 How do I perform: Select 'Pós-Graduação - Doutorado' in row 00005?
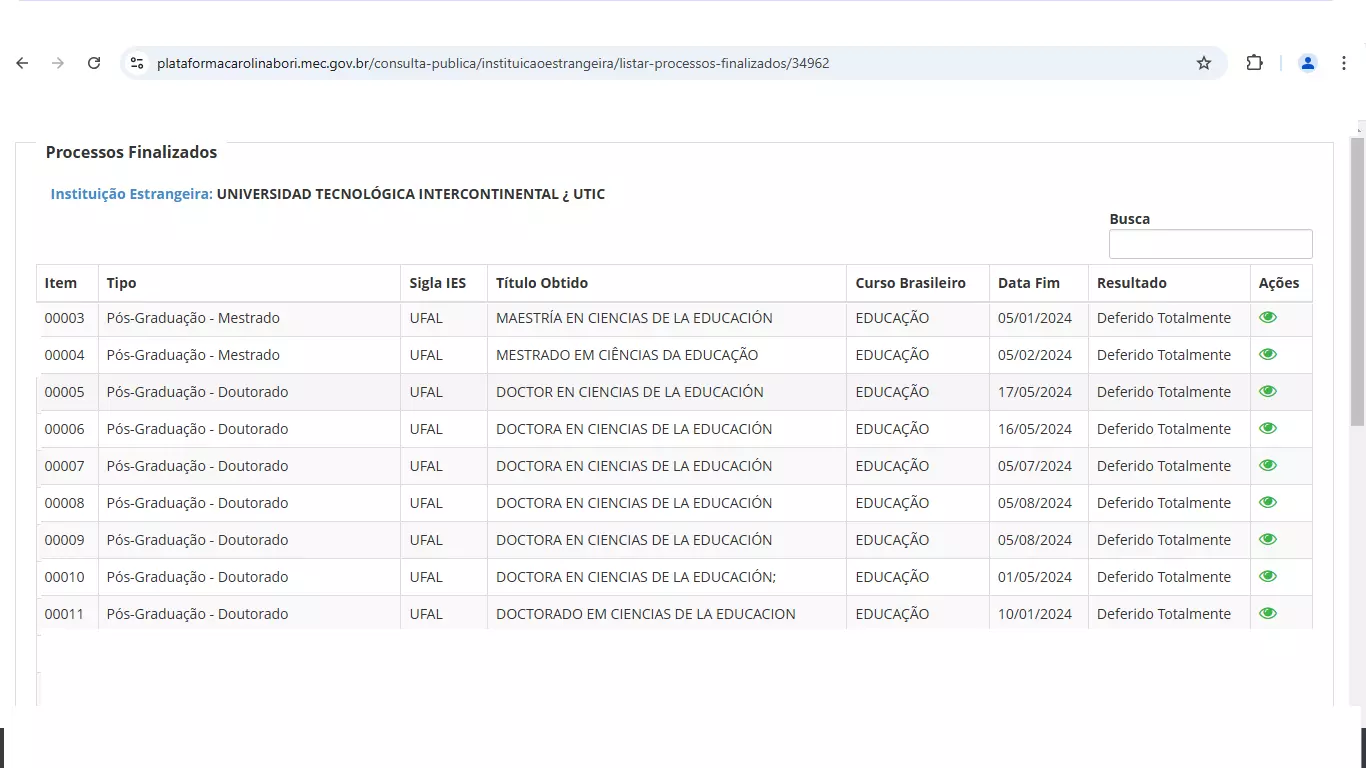(197, 392)
